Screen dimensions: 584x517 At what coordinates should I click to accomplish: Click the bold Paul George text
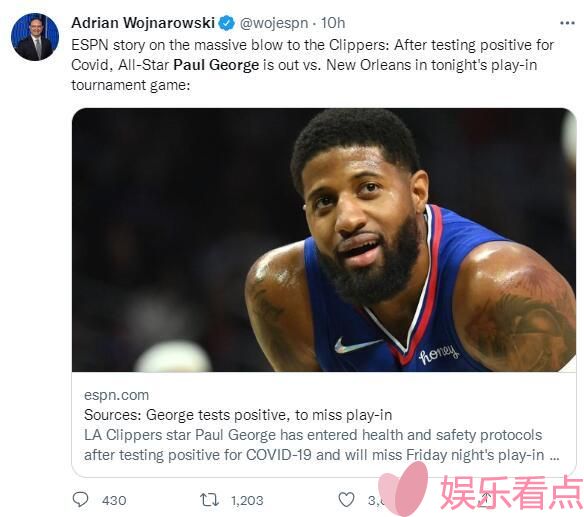[216, 65]
